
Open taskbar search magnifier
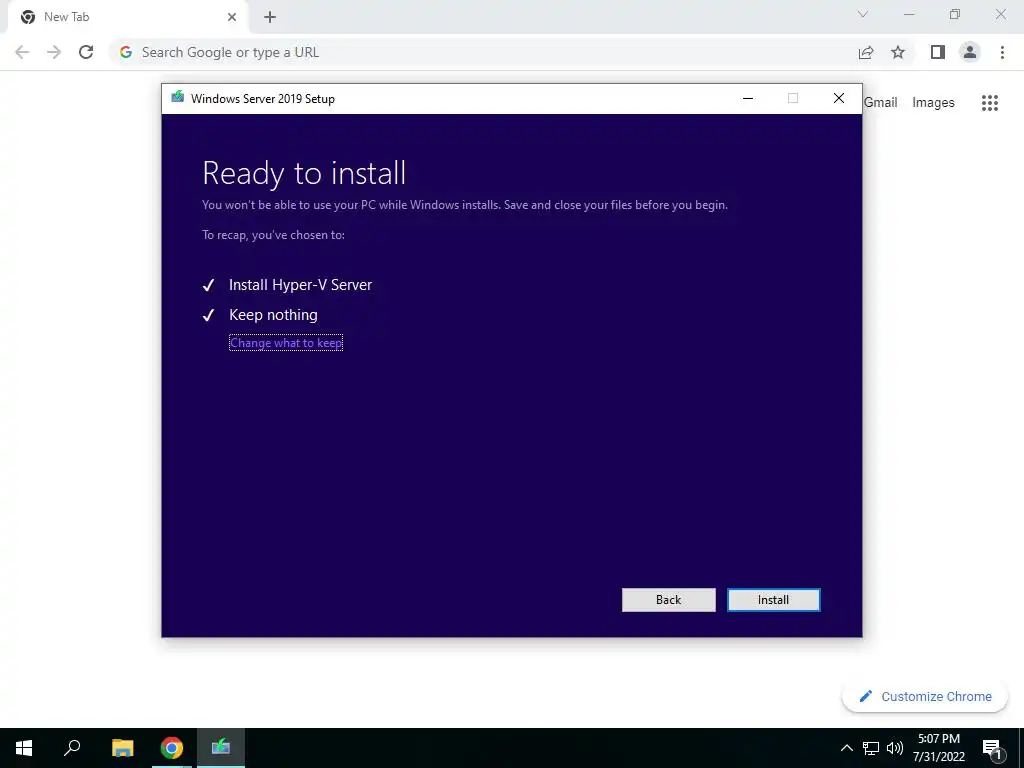click(x=72, y=748)
